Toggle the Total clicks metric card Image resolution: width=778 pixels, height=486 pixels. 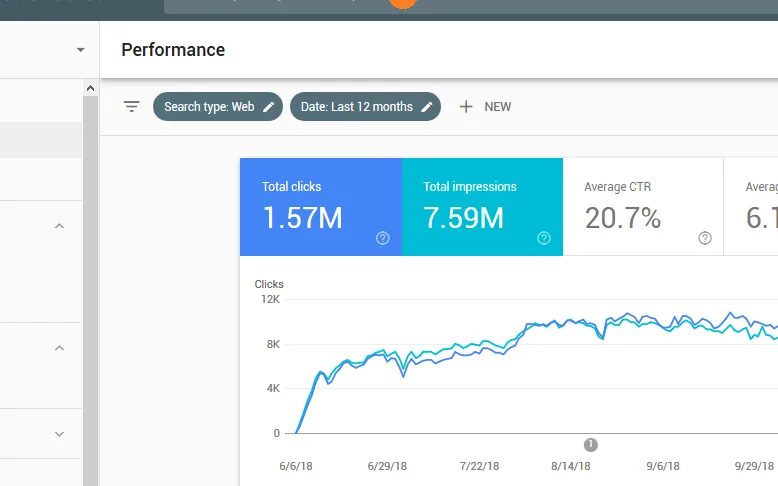coord(321,207)
